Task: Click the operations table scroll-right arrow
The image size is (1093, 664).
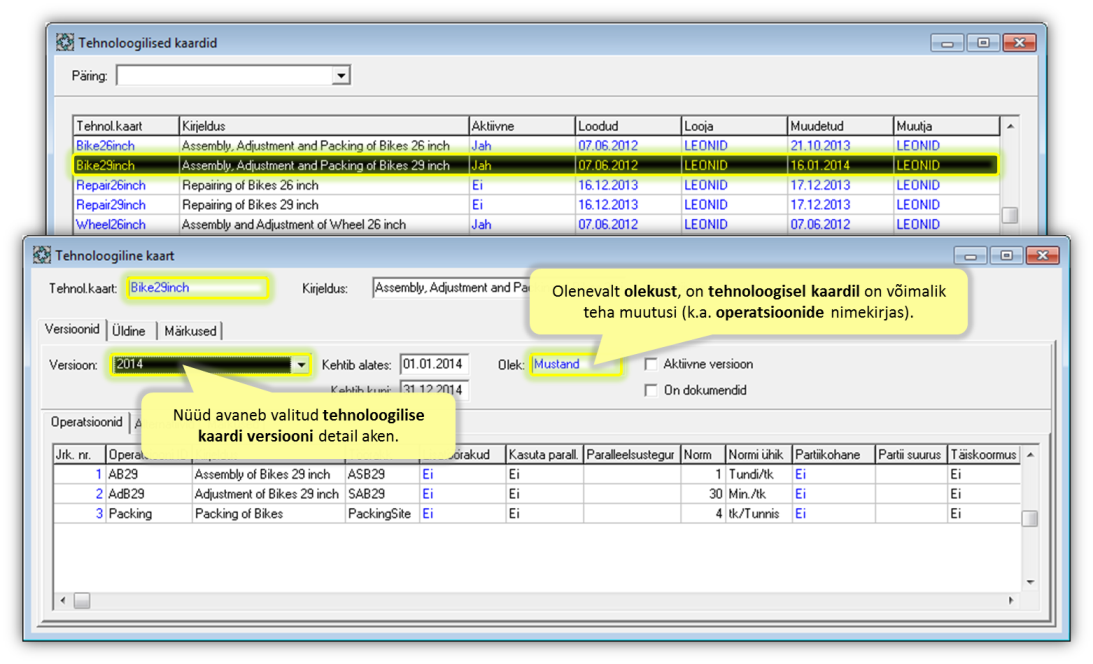Action: (x=1011, y=601)
